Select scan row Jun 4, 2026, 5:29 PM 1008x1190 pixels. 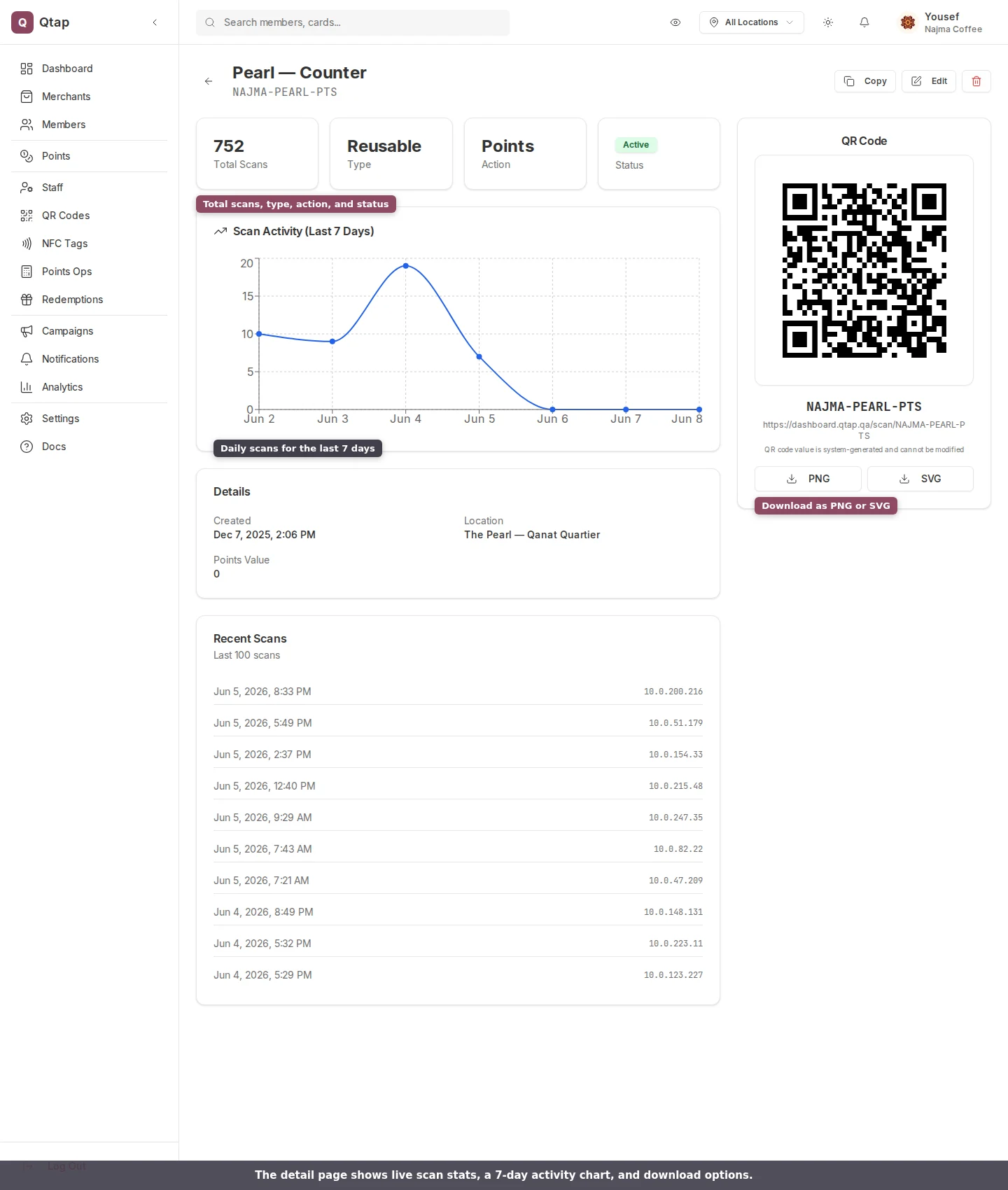(x=458, y=975)
